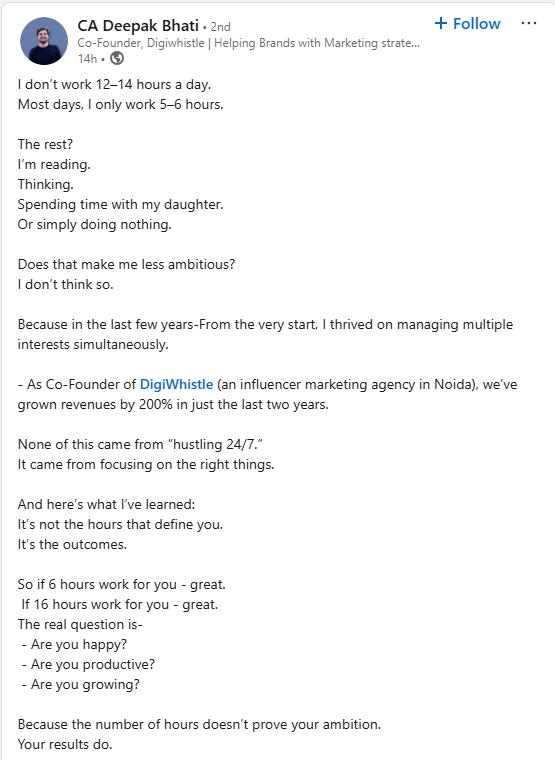This screenshot has width=555, height=760.
Task: Click the 14h post timestamp
Action: tap(88, 59)
